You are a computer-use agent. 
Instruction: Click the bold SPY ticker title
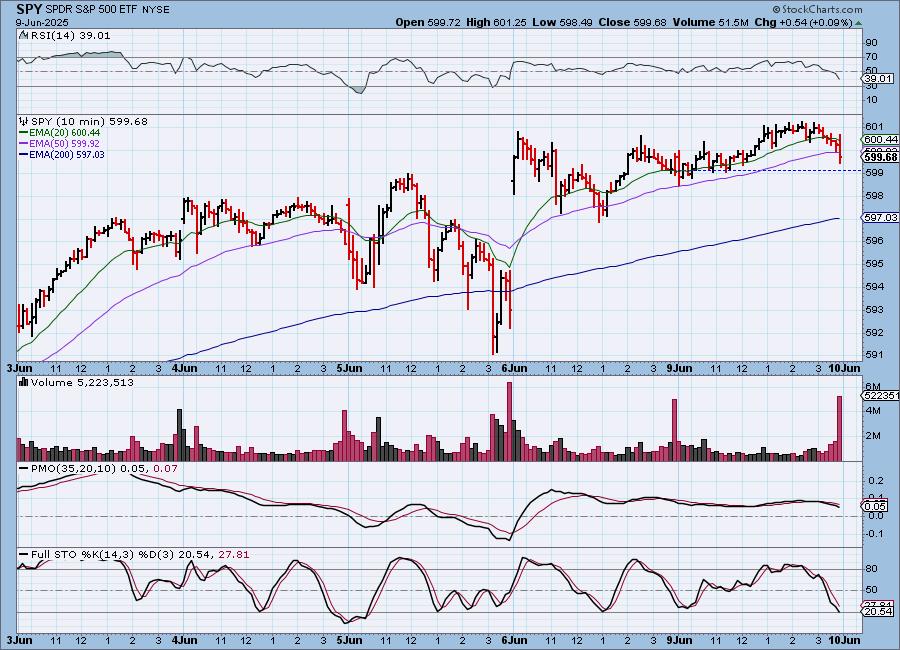[29, 9]
